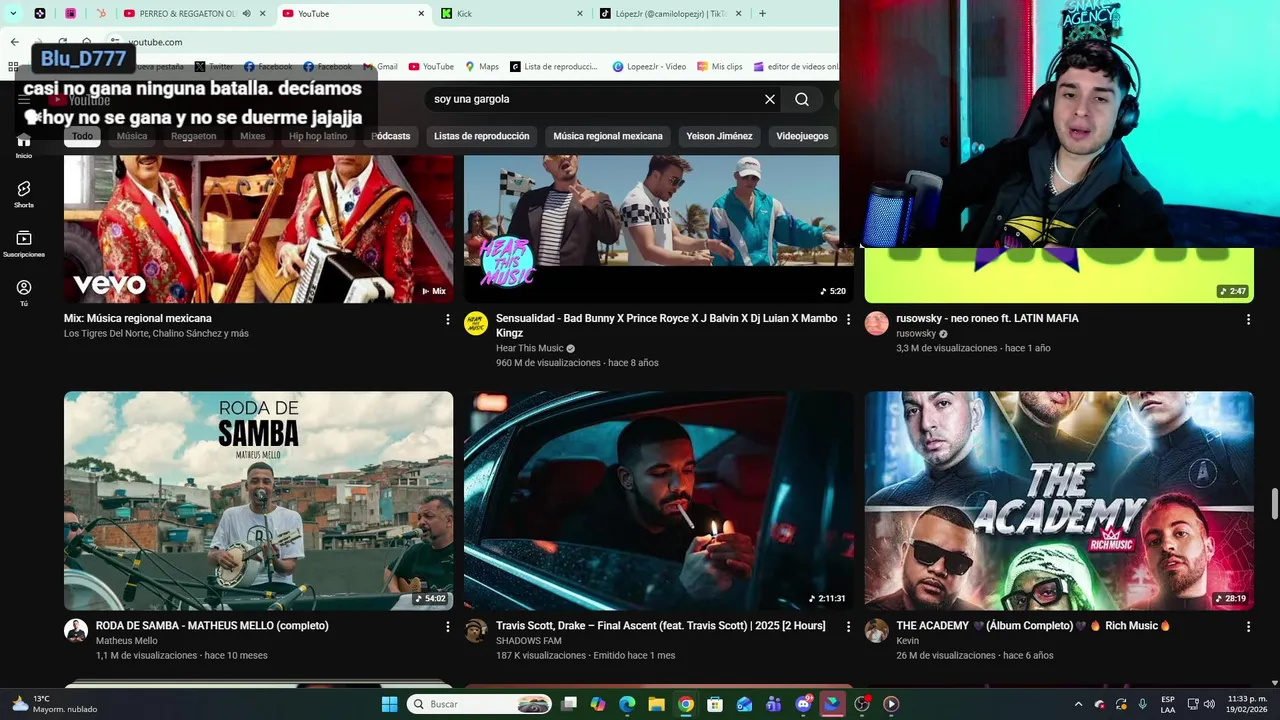Open the Windows Start menu
Screen dimensions: 1280x720
click(389, 704)
